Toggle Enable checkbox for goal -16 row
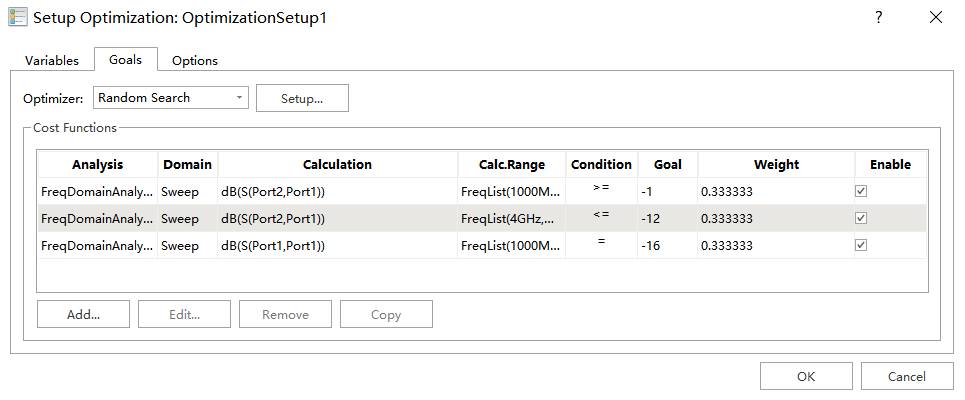This screenshot has width=965, height=400. click(861, 245)
